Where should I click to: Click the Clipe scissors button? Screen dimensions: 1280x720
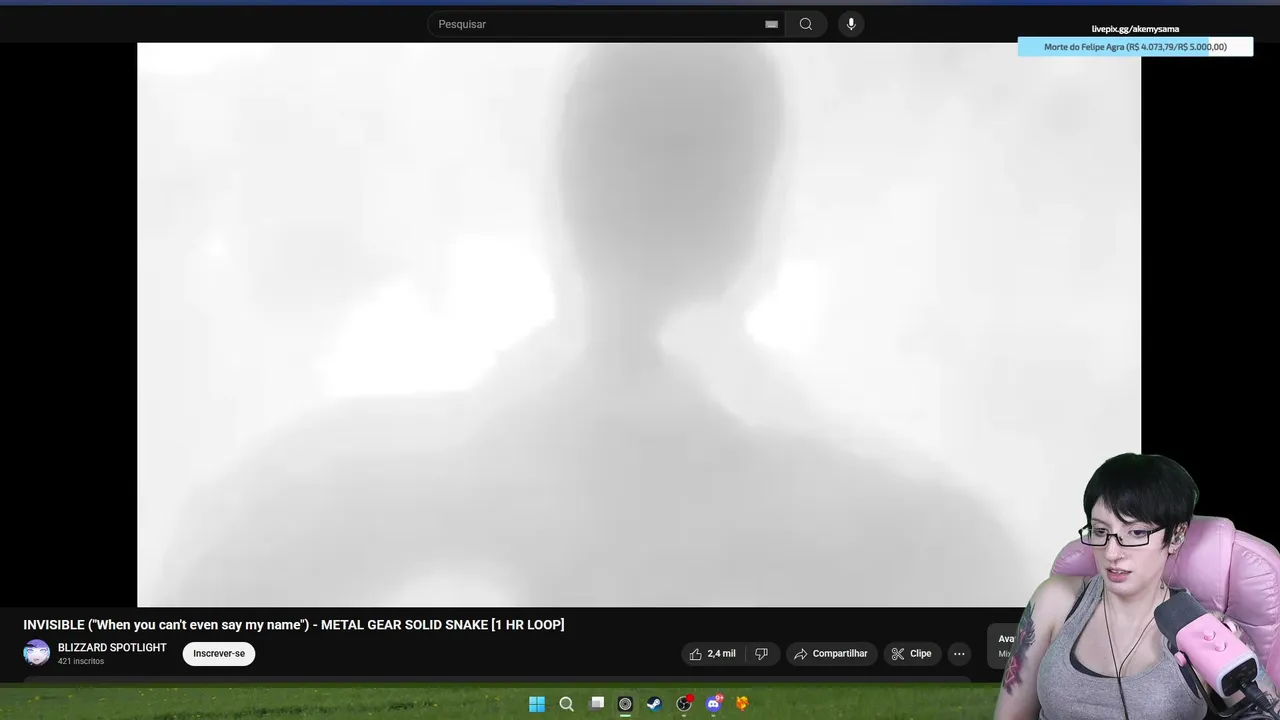pyautogui.click(x=912, y=654)
